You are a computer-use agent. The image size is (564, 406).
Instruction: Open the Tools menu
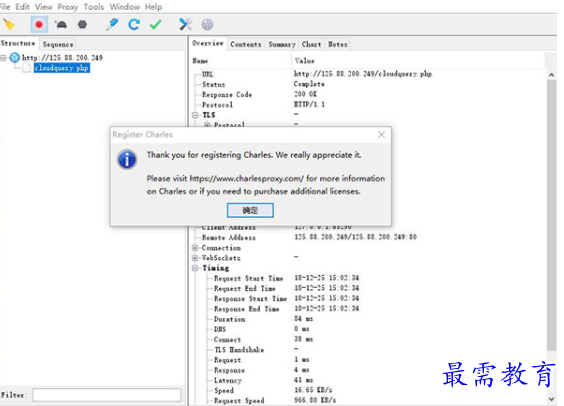coord(94,7)
